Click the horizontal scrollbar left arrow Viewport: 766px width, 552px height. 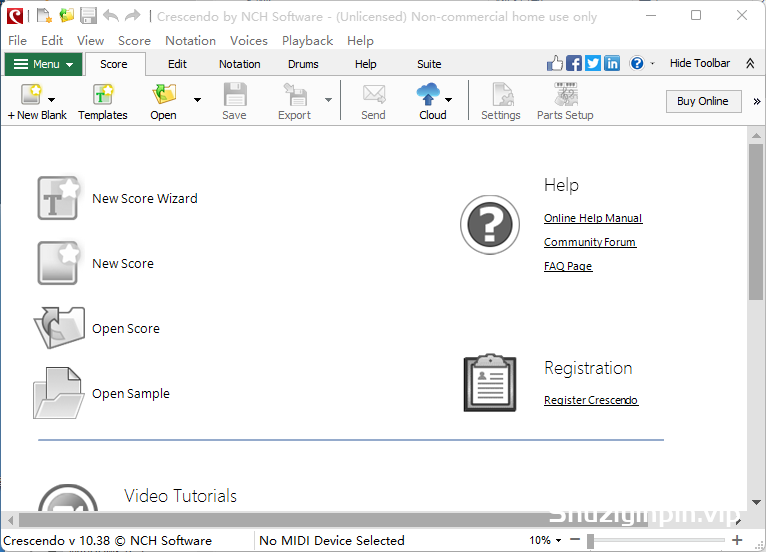tap(10, 520)
